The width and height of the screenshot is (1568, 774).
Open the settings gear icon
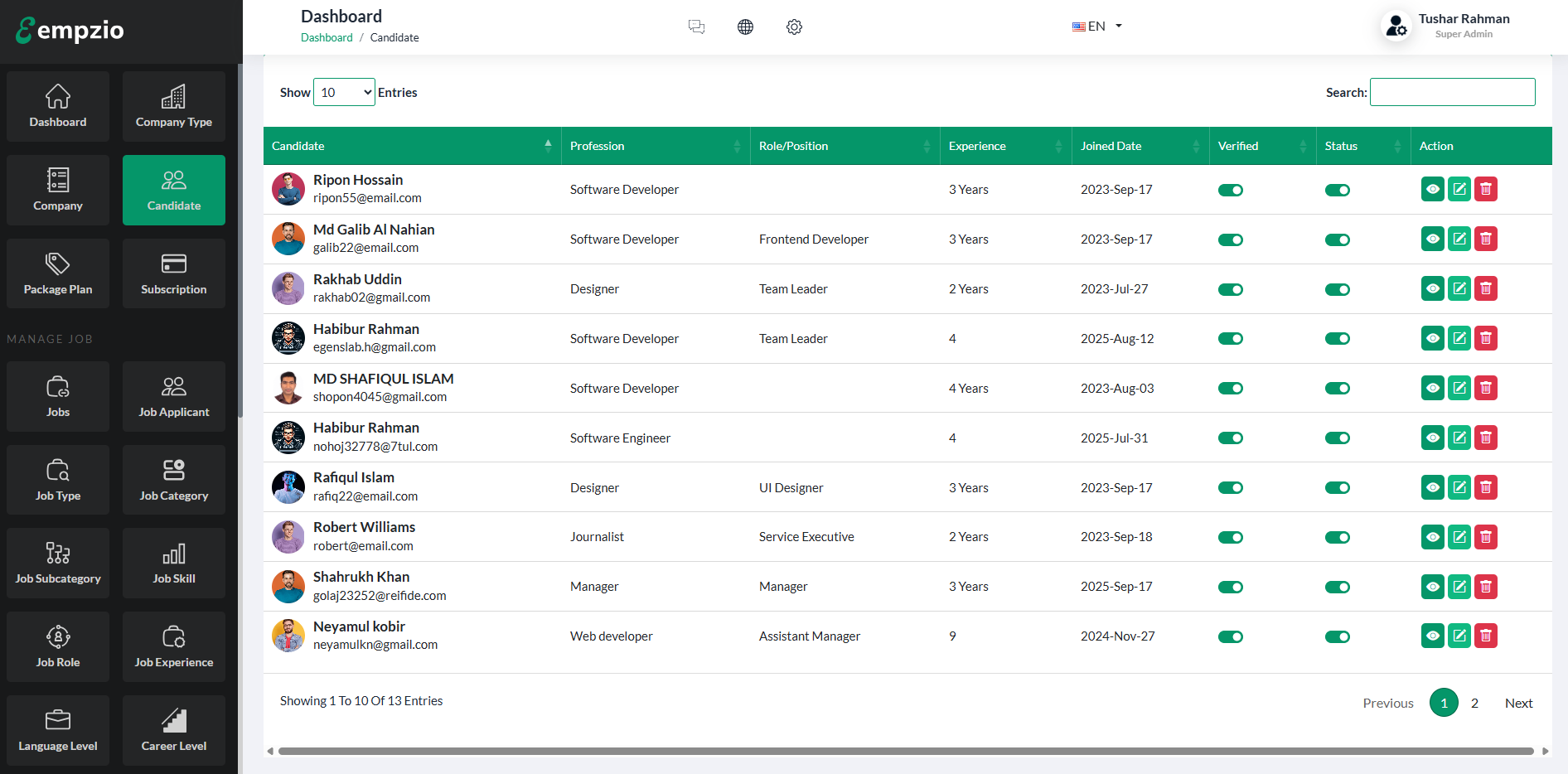click(794, 27)
